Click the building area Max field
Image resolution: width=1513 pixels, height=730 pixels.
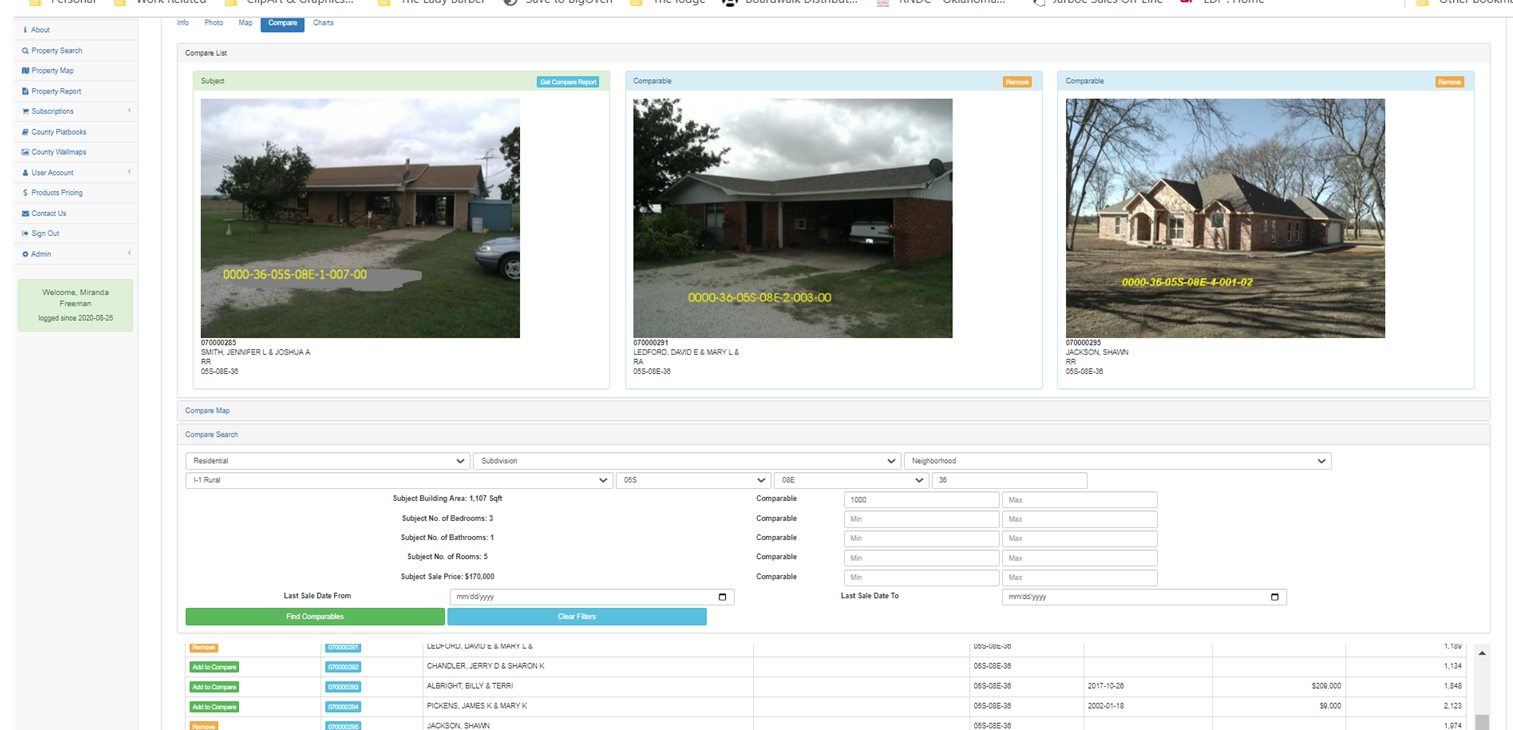pyautogui.click(x=1080, y=500)
